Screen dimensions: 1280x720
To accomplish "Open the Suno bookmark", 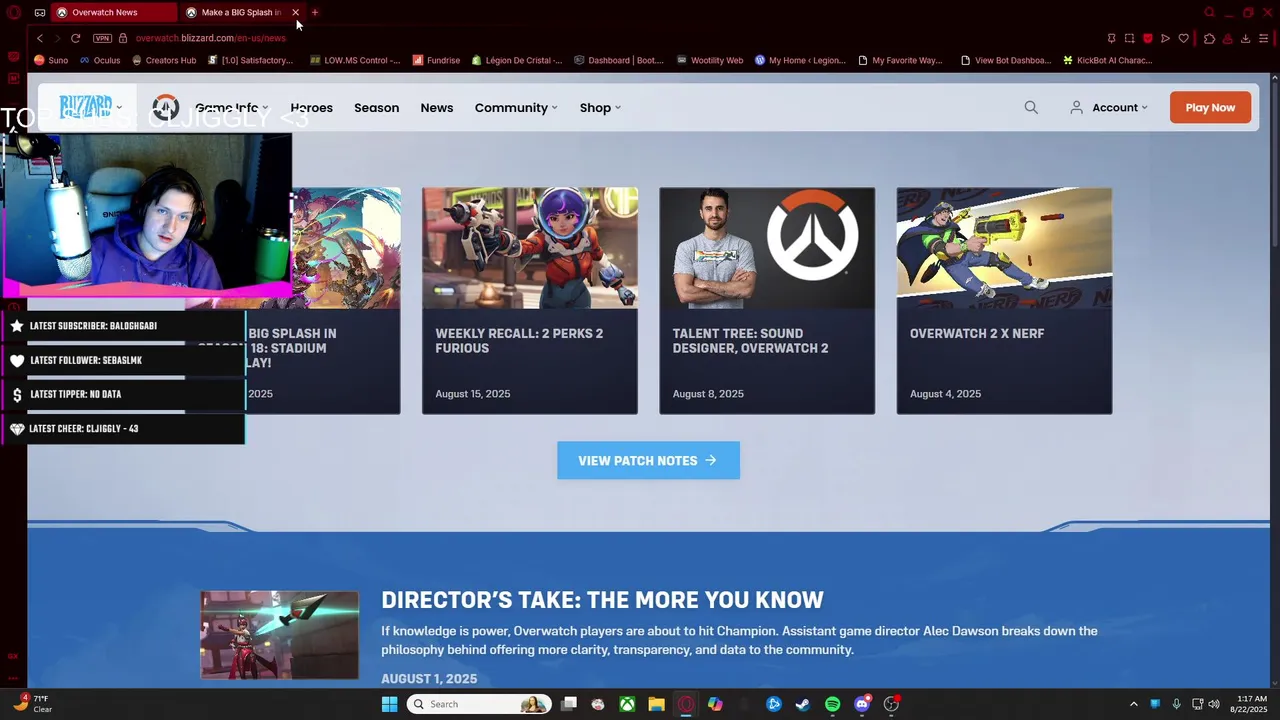I will point(51,60).
